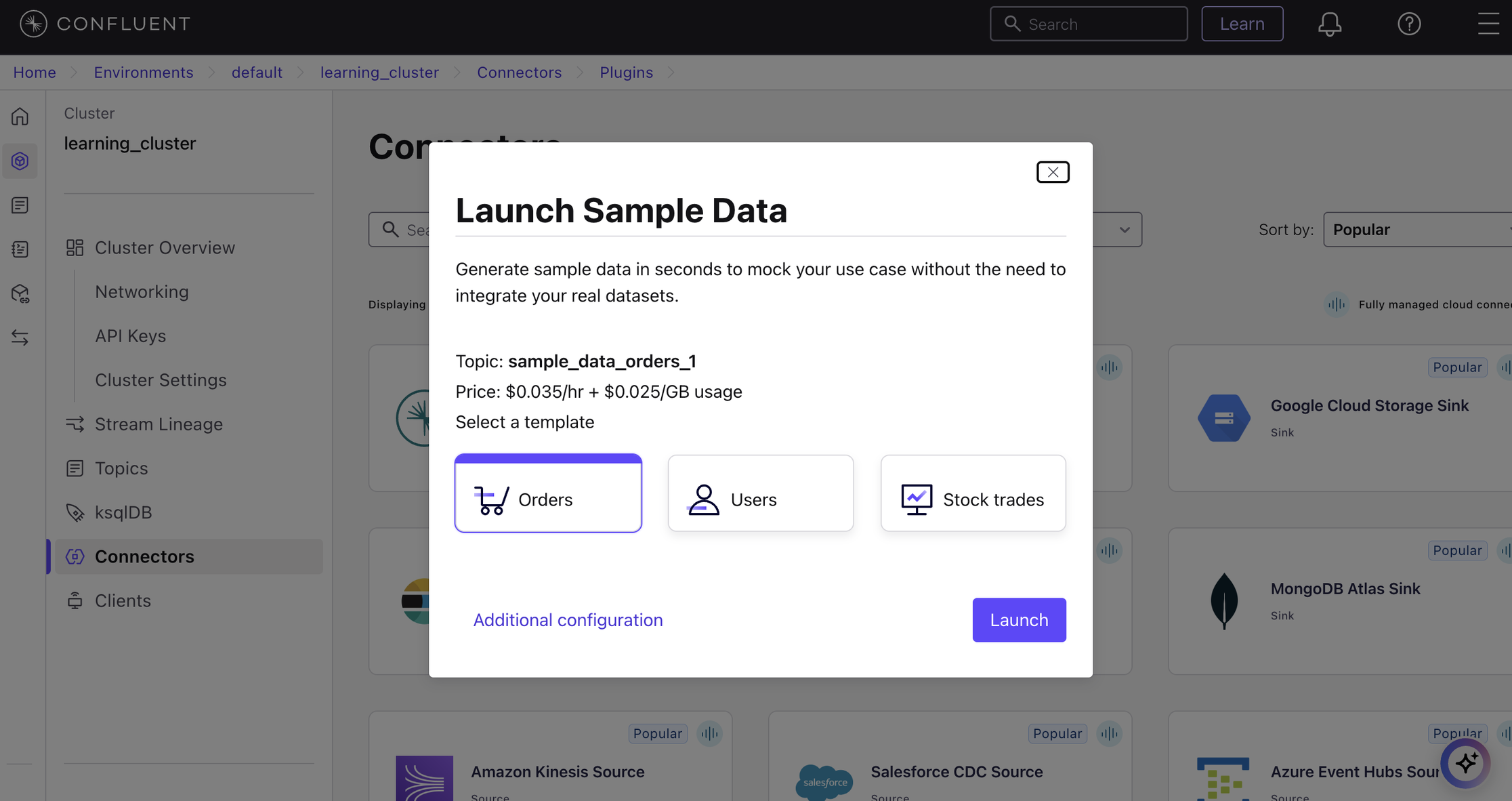The width and height of the screenshot is (1512, 801).
Task: Open the filter dropdown behind the dialog
Action: click(1123, 229)
